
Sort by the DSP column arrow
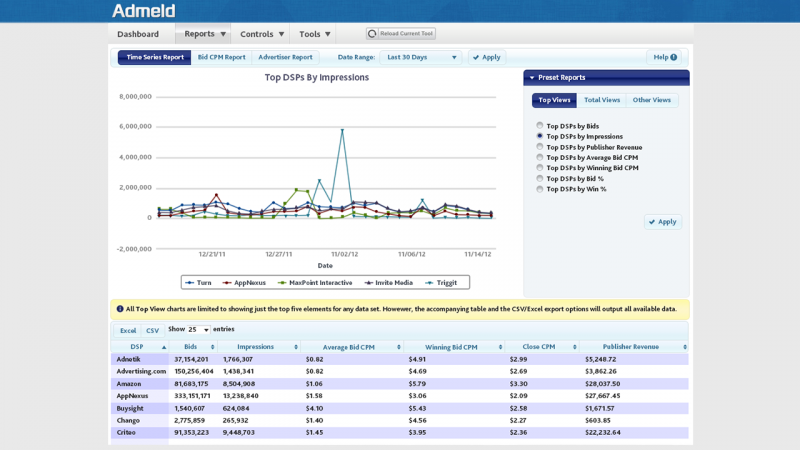[x=164, y=347]
